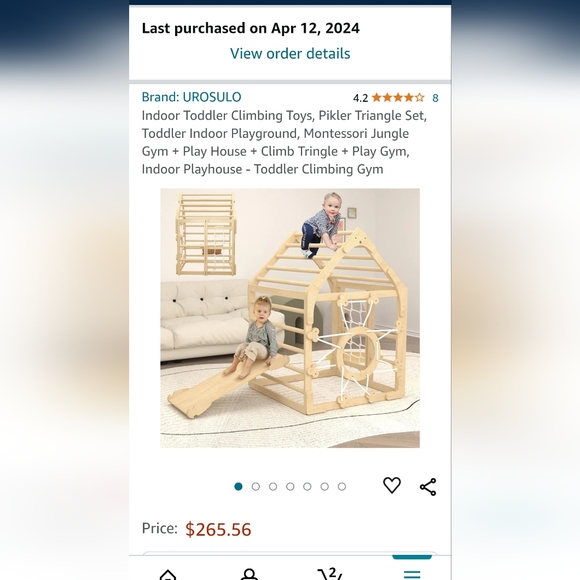Open the shopping cart icon
This screenshot has height=580, width=580.
330,574
